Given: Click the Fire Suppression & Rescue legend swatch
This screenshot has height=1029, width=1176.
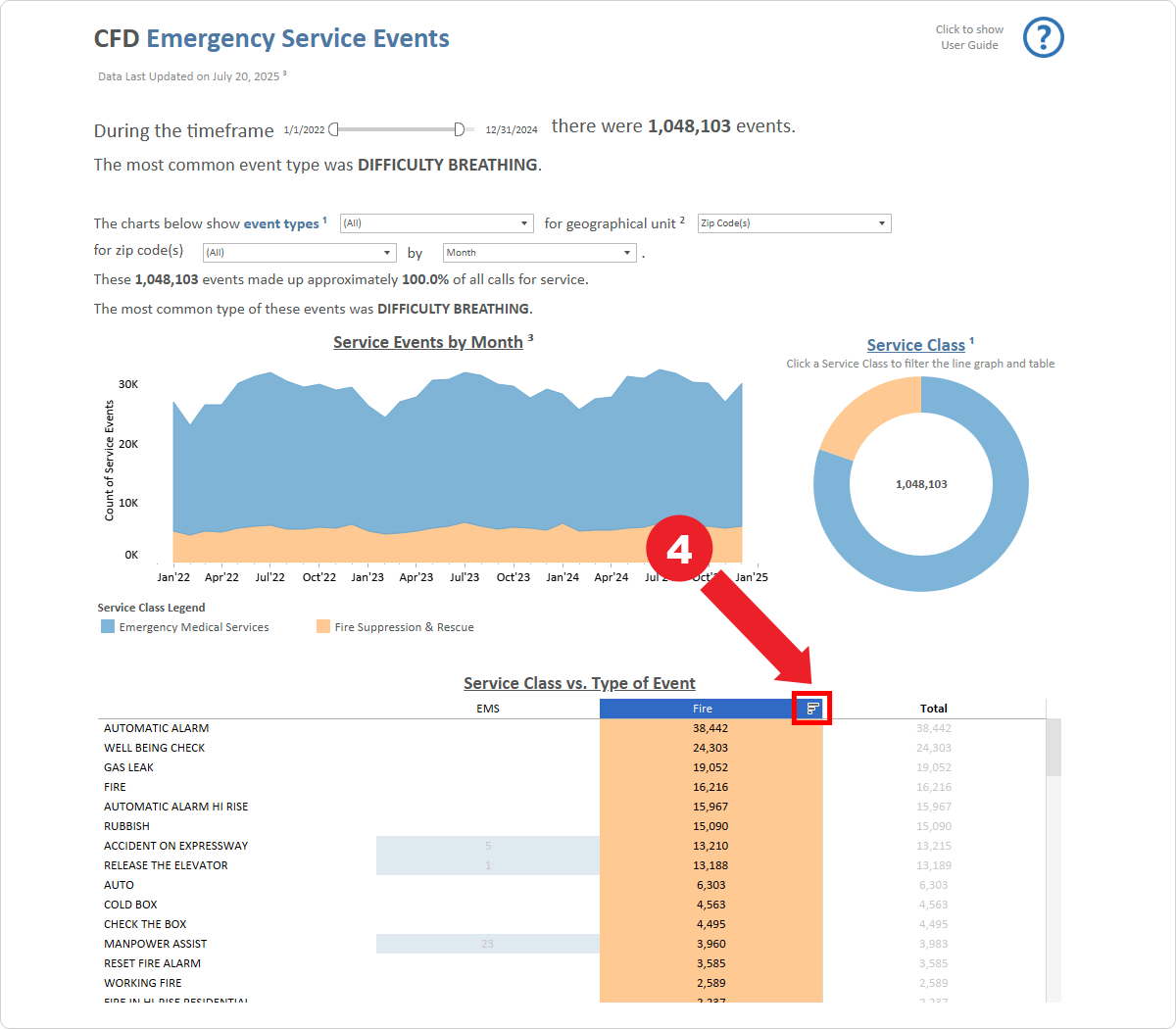Looking at the screenshot, I should (x=322, y=626).
